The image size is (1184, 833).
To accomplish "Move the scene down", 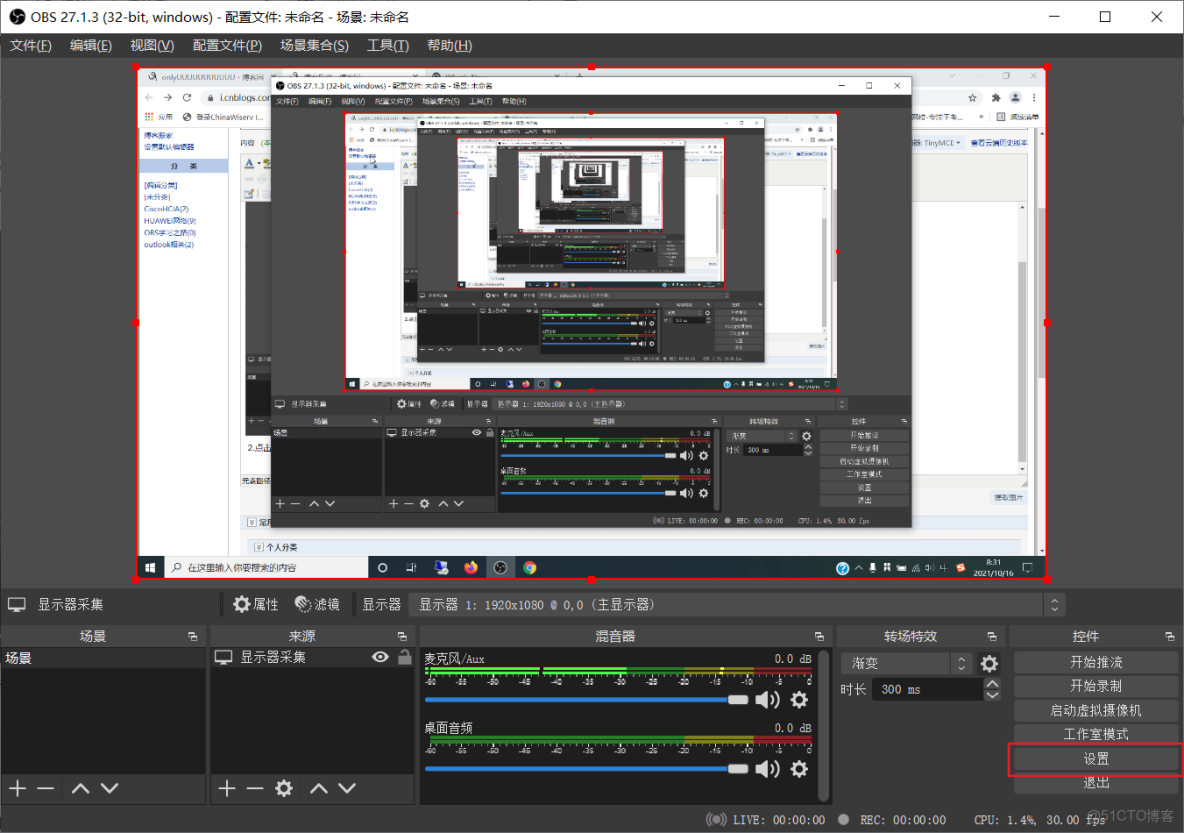I will tap(109, 788).
